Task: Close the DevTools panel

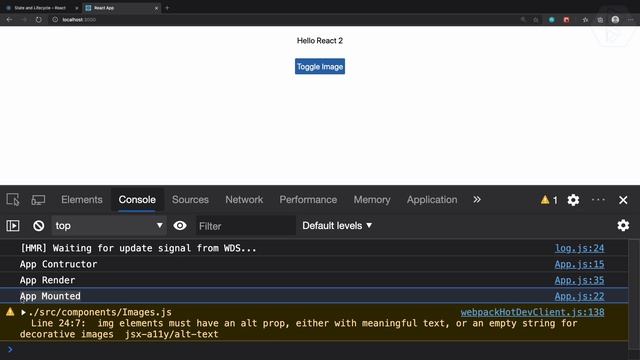Action: pyautogui.click(x=623, y=200)
